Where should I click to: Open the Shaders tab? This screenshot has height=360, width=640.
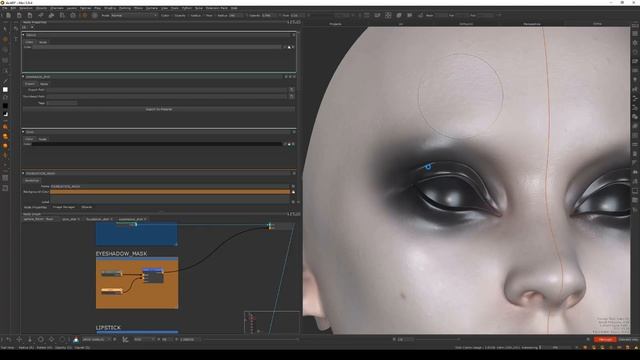[87, 207]
